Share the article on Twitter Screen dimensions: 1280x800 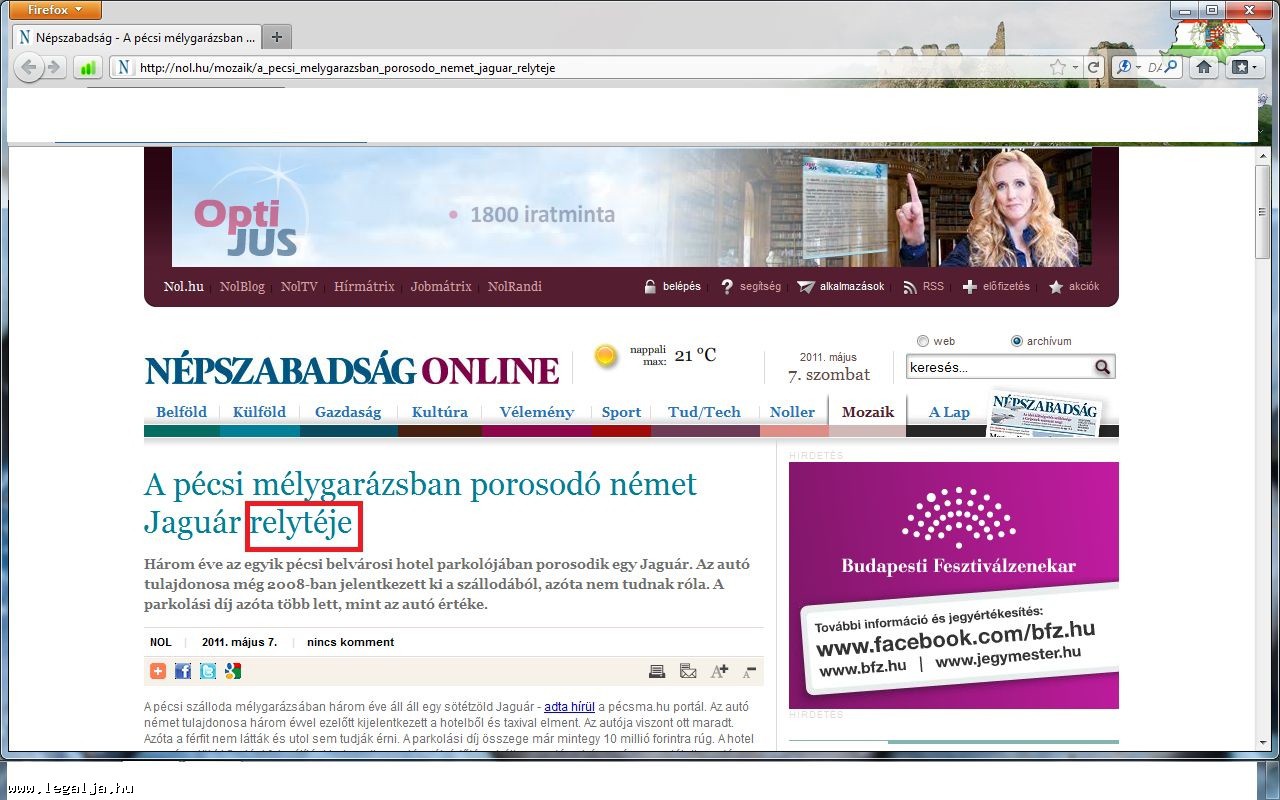coord(208,671)
